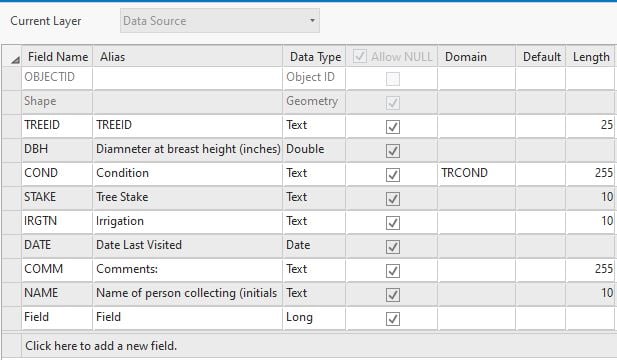Select the DATE field name cell

point(57,246)
